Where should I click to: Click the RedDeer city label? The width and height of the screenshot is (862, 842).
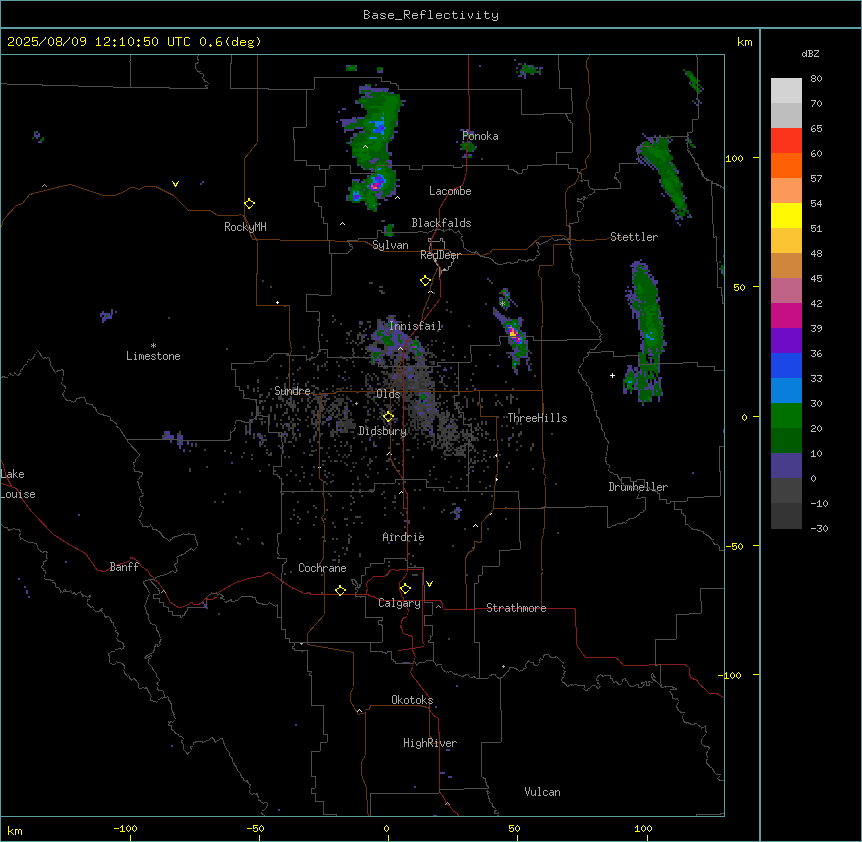pos(440,255)
